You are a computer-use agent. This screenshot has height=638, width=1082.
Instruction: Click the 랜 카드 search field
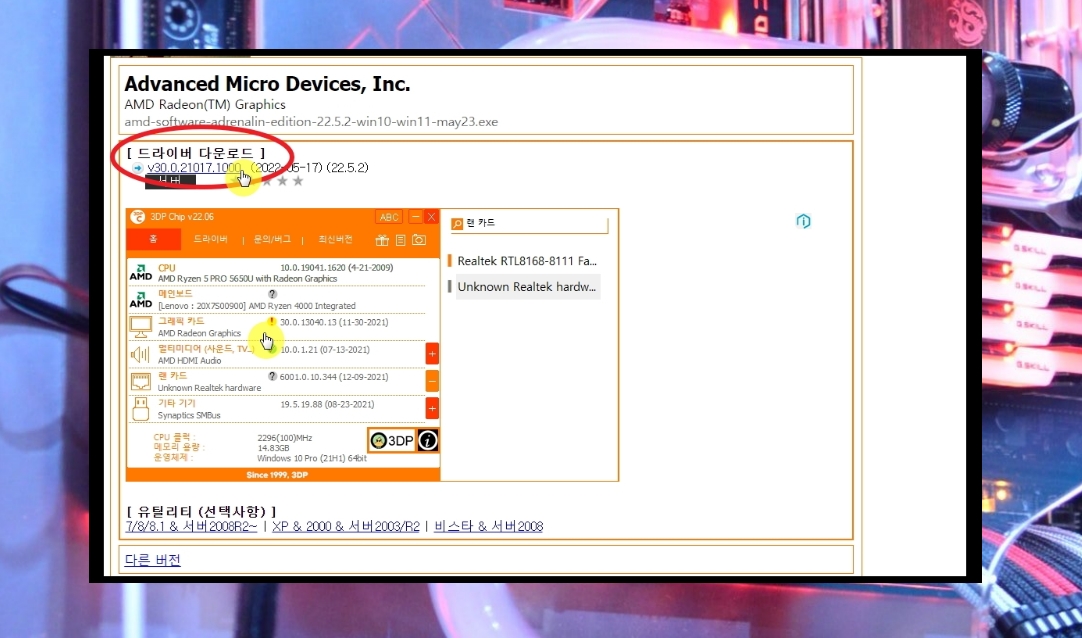coord(529,223)
